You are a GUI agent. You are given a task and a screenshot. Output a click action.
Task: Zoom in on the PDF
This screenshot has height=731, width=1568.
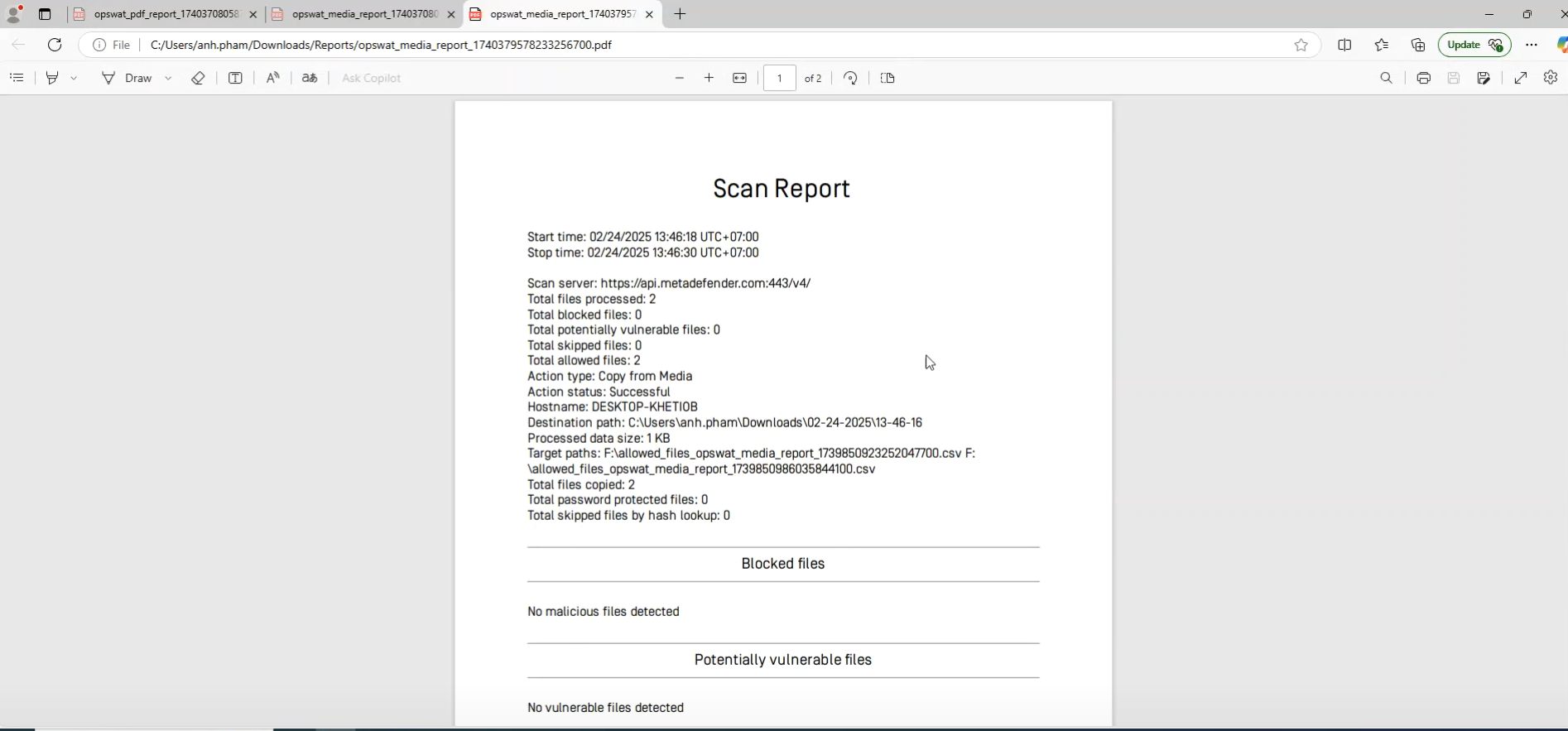[709, 78]
